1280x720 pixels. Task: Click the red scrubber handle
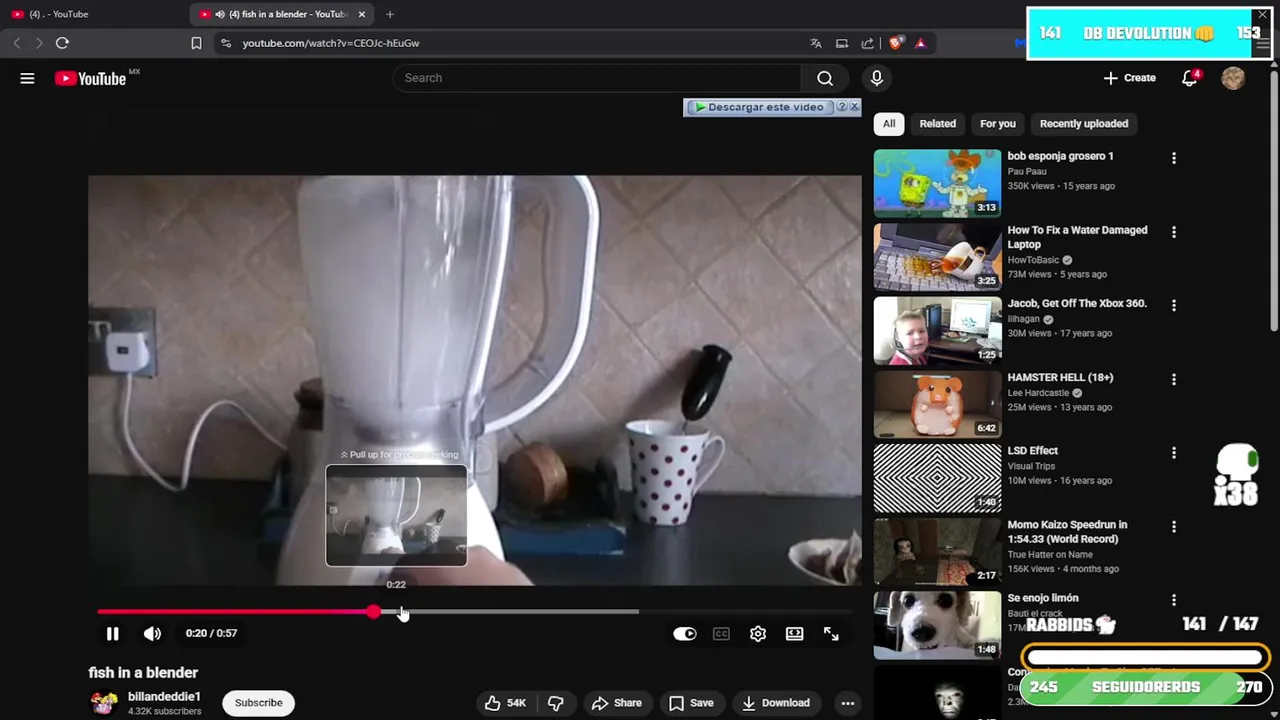[373, 611]
